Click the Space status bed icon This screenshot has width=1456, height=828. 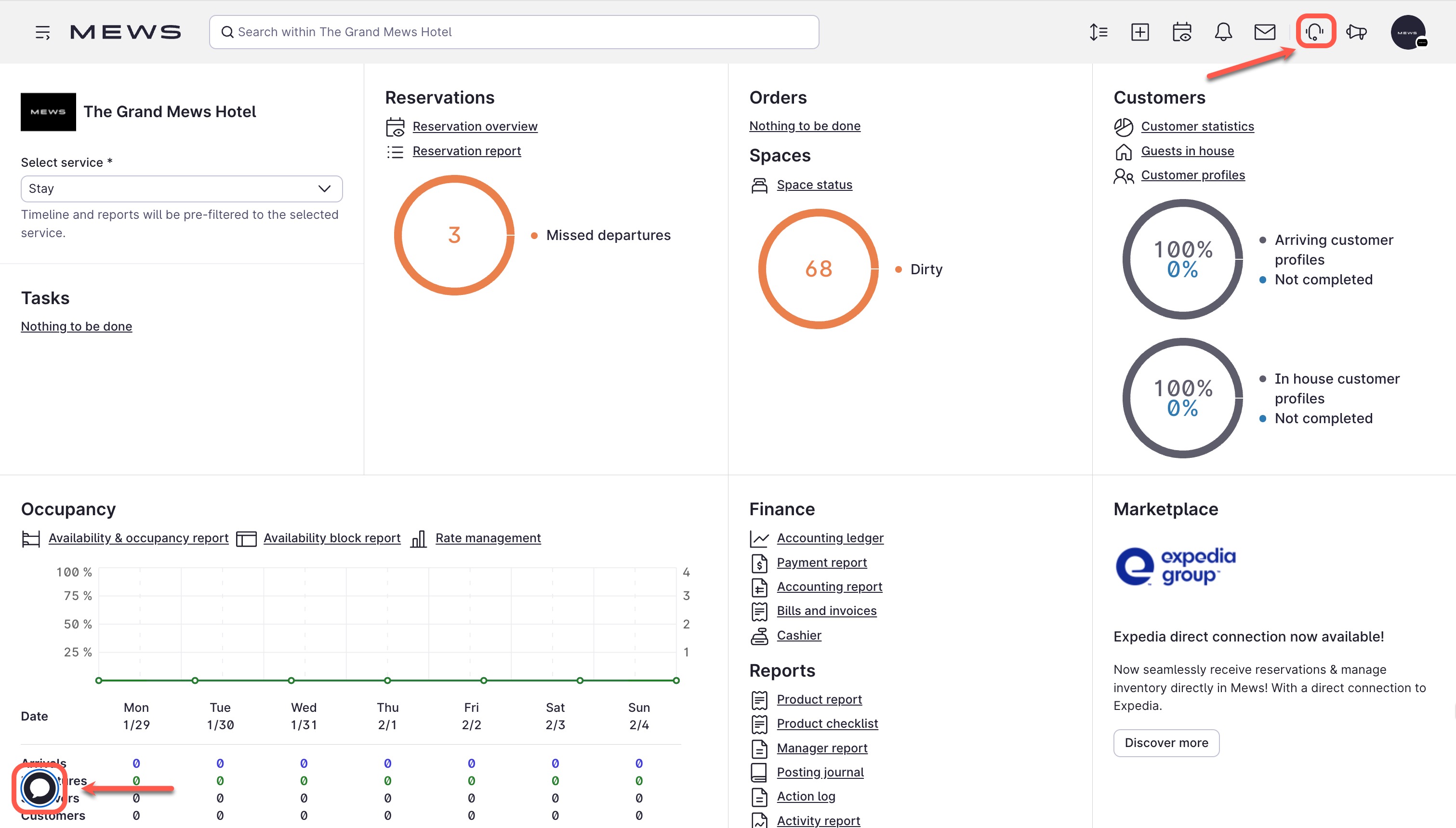(x=760, y=185)
